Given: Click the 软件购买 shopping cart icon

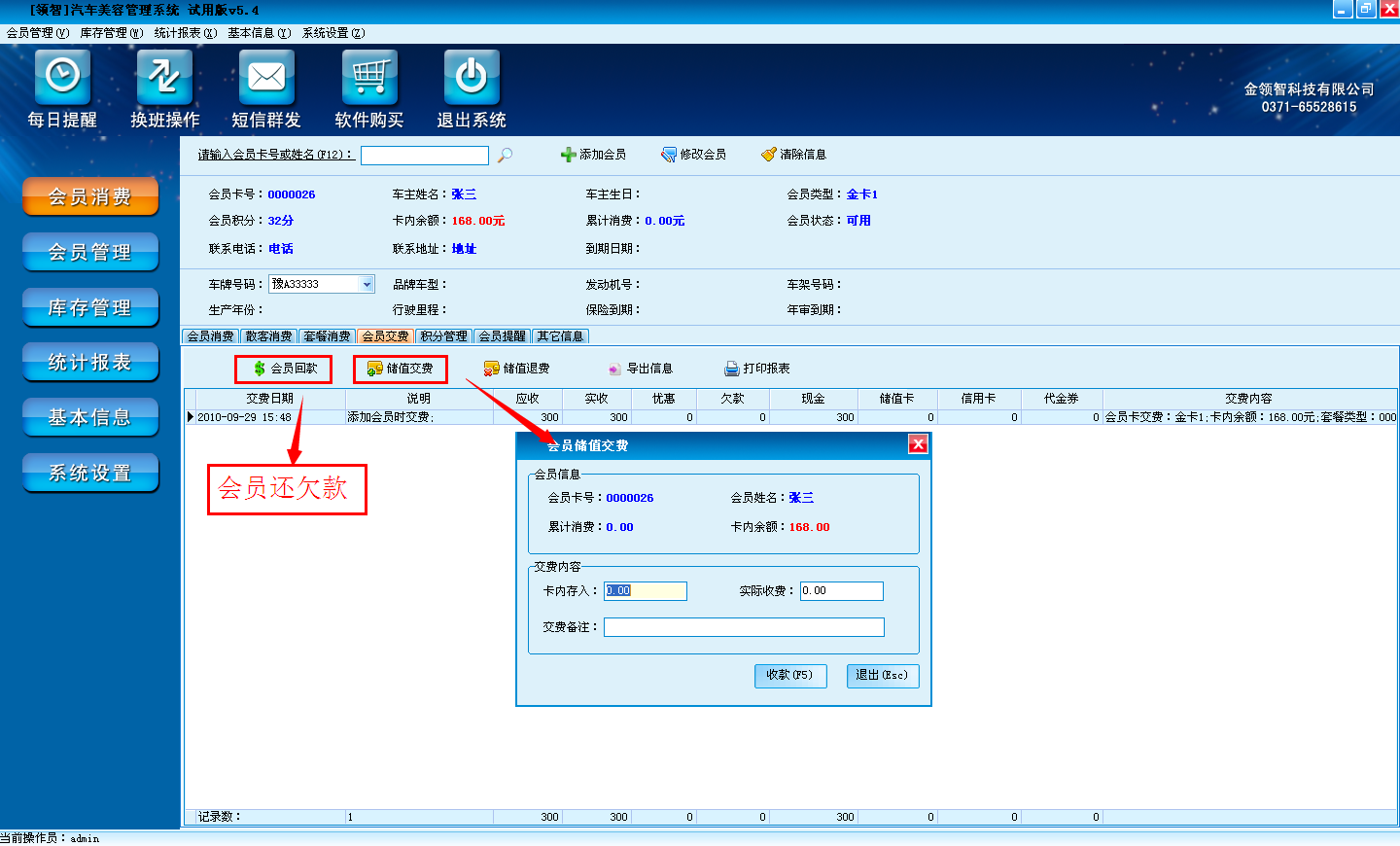Looking at the screenshot, I should pyautogui.click(x=369, y=77).
